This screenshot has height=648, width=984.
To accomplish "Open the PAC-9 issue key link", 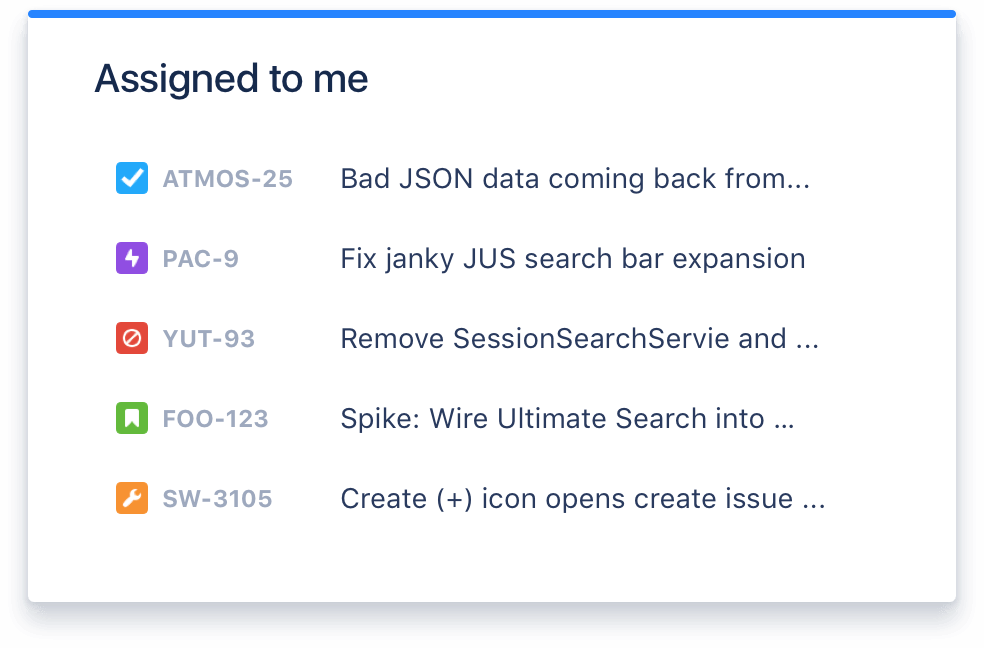I will 200,258.
